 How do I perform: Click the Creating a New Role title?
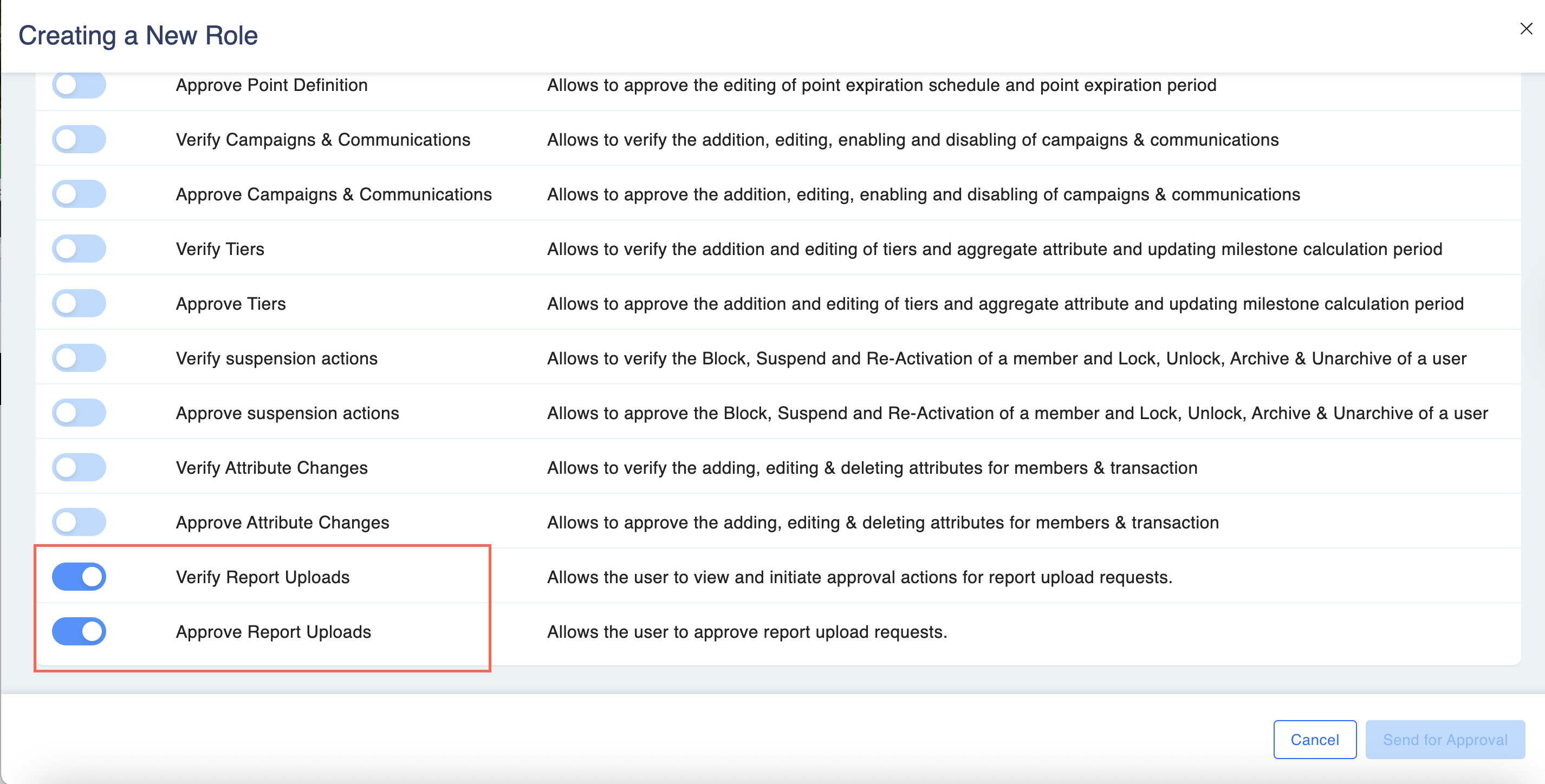pyautogui.click(x=138, y=35)
